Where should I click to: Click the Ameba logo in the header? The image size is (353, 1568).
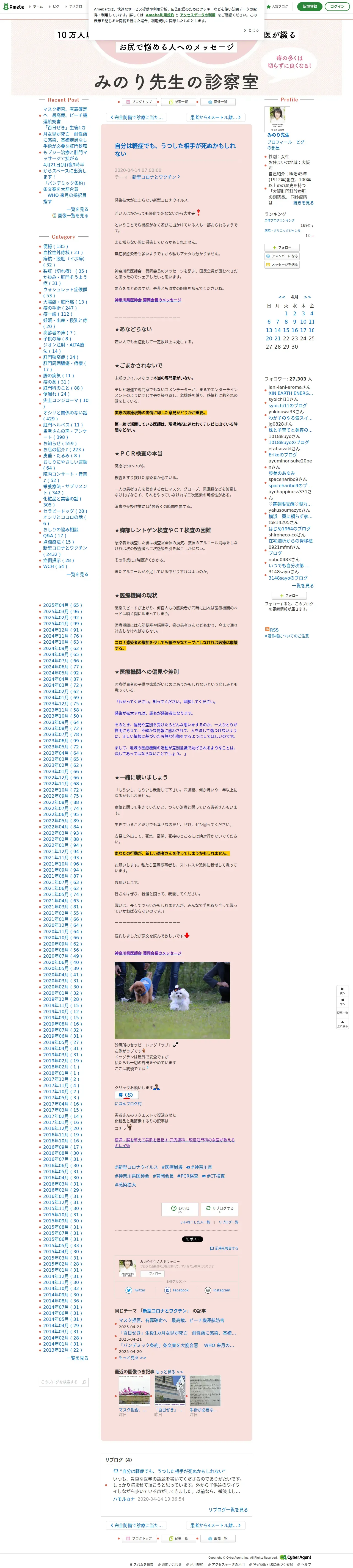click(x=13, y=7)
